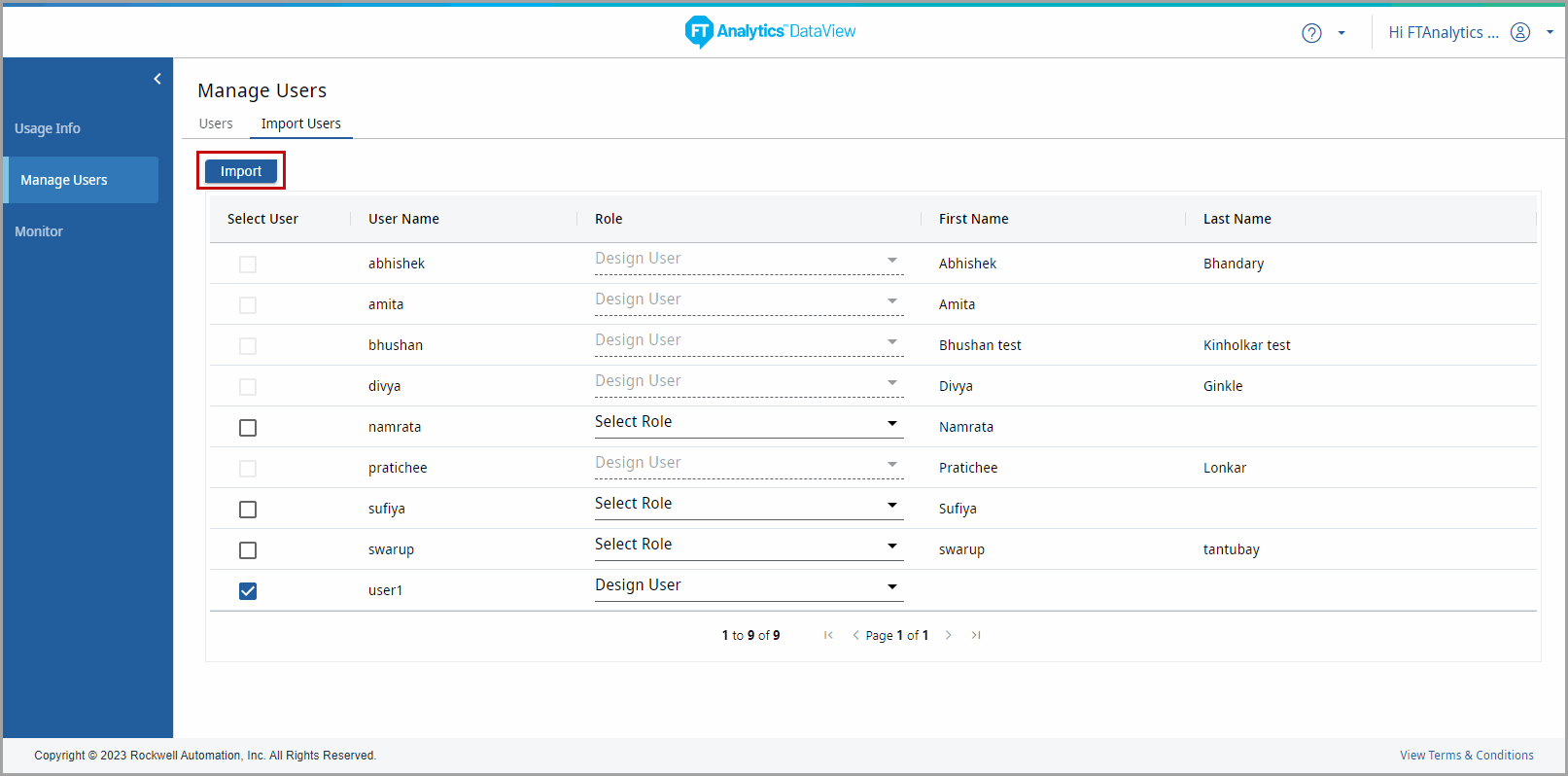The image size is (1568, 776).
Task: Click the Select User column header
Action: [x=262, y=219]
